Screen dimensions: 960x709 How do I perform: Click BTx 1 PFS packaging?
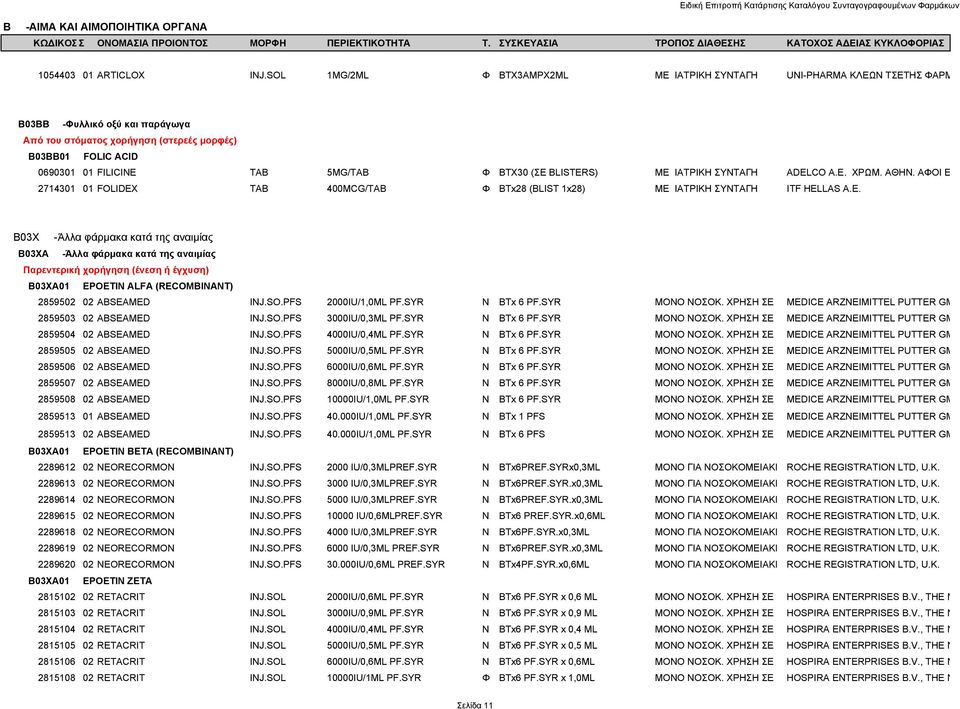pos(522,416)
